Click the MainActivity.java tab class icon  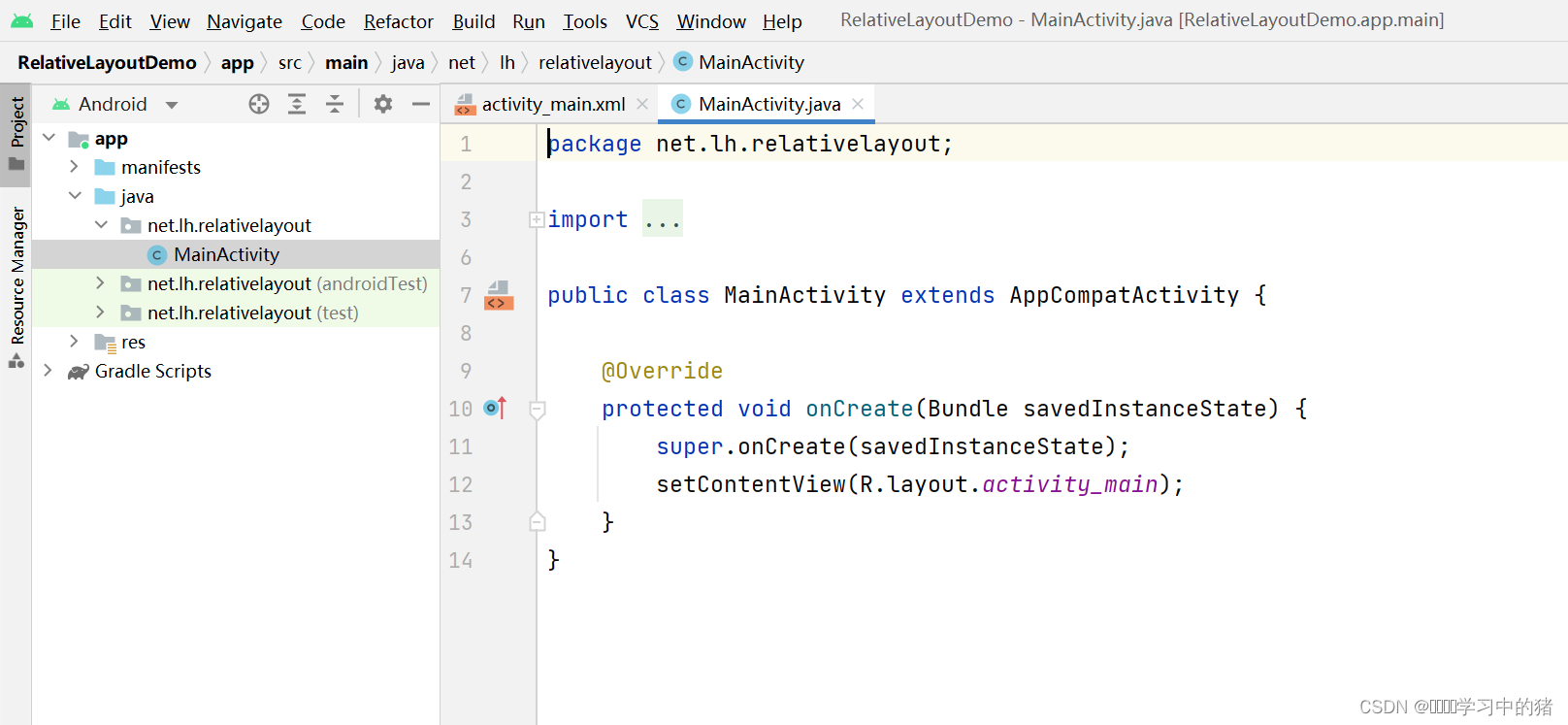coord(681,104)
